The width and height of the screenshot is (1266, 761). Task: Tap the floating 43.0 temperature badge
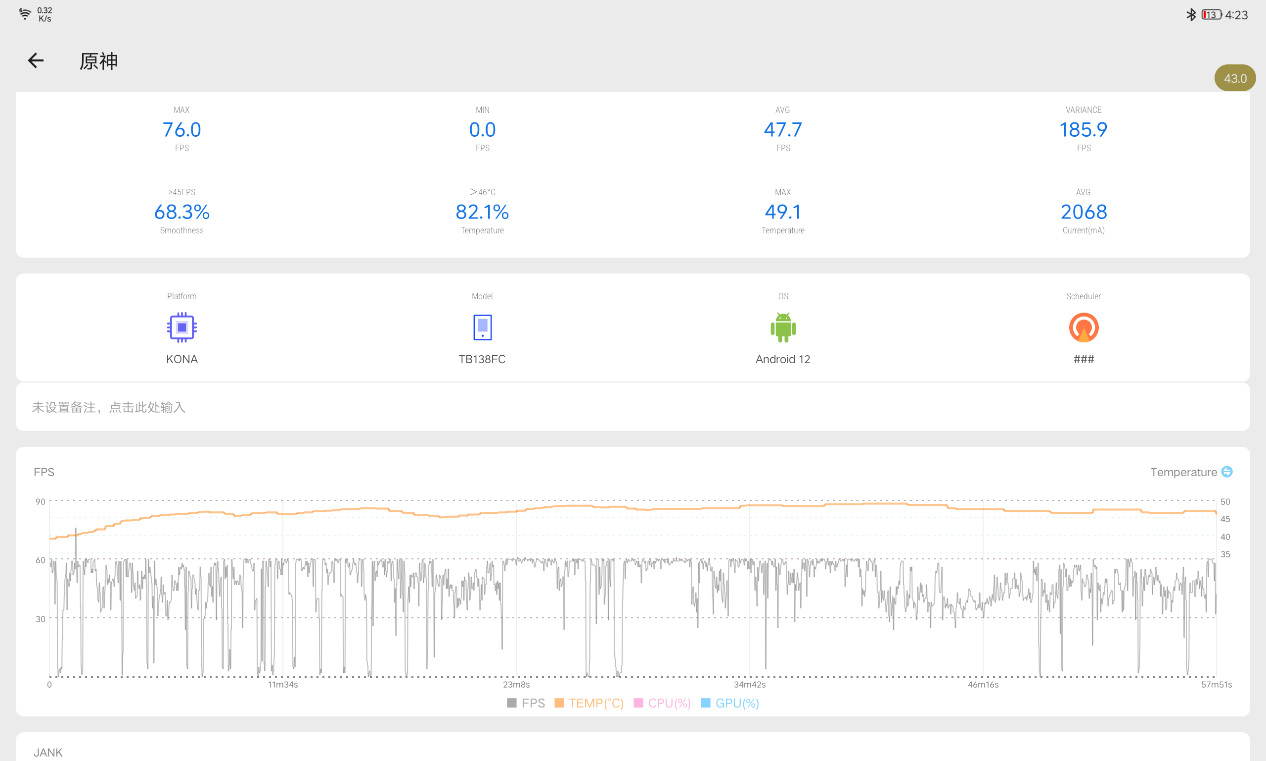coord(1235,78)
